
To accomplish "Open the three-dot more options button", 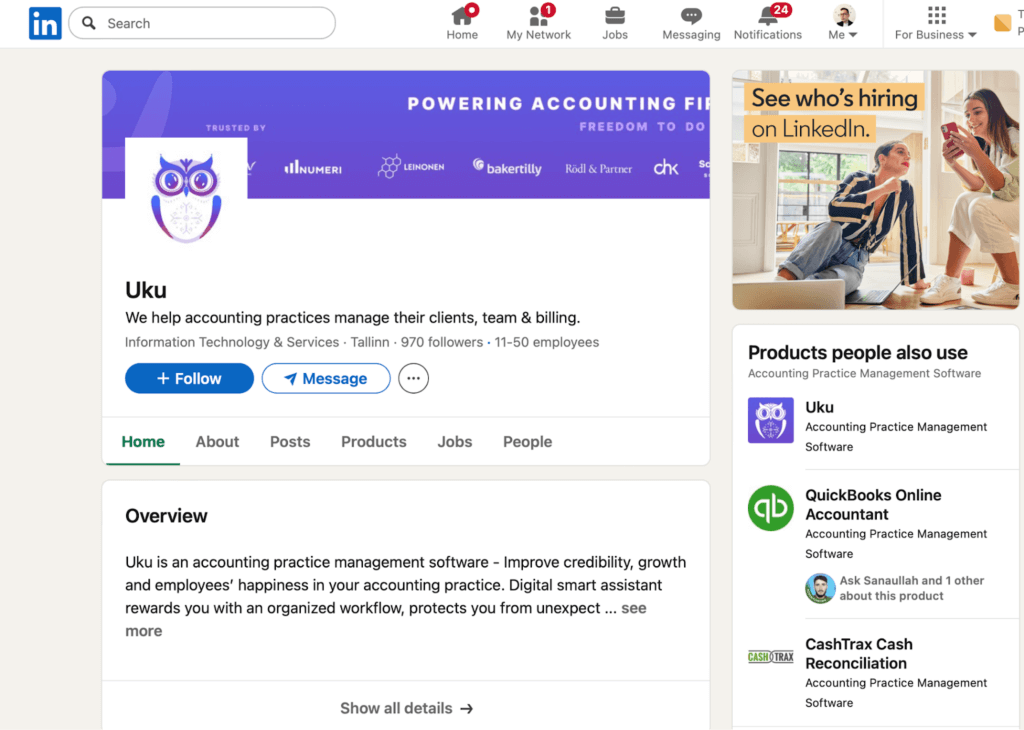I will coord(413,379).
